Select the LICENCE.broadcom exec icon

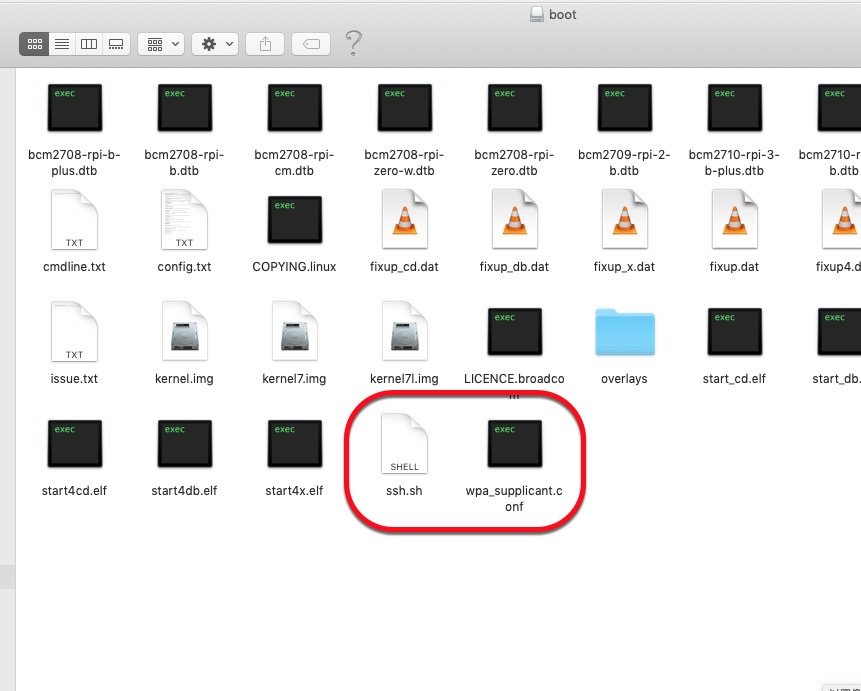515,331
